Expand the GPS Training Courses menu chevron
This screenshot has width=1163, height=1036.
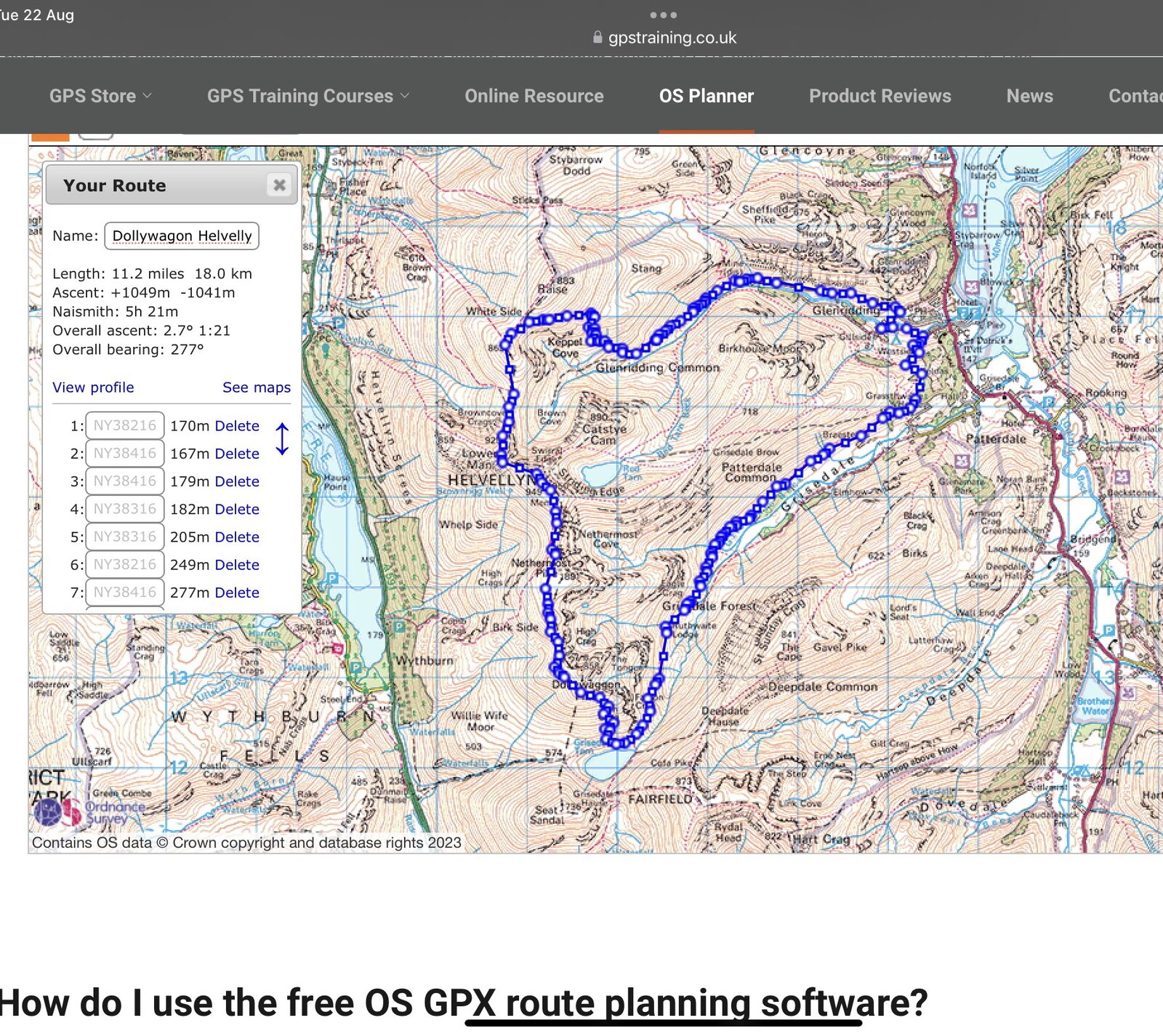pyautogui.click(x=405, y=95)
